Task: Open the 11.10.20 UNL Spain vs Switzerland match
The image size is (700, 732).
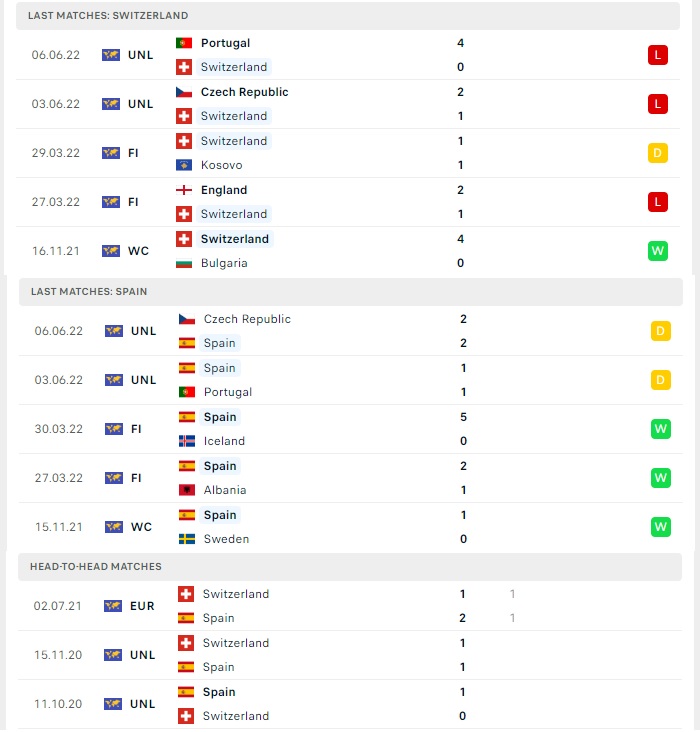Action: point(350,704)
